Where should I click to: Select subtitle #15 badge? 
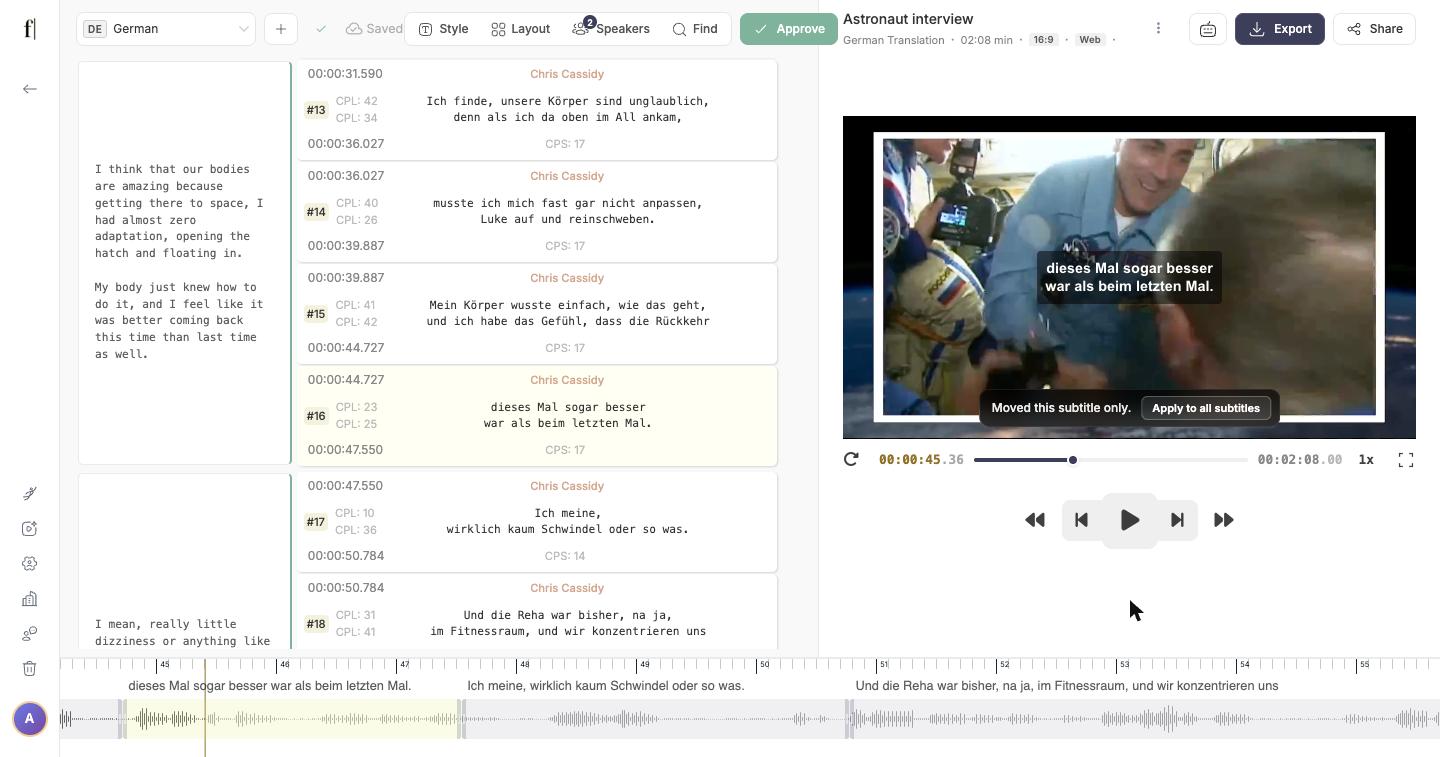click(316, 314)
